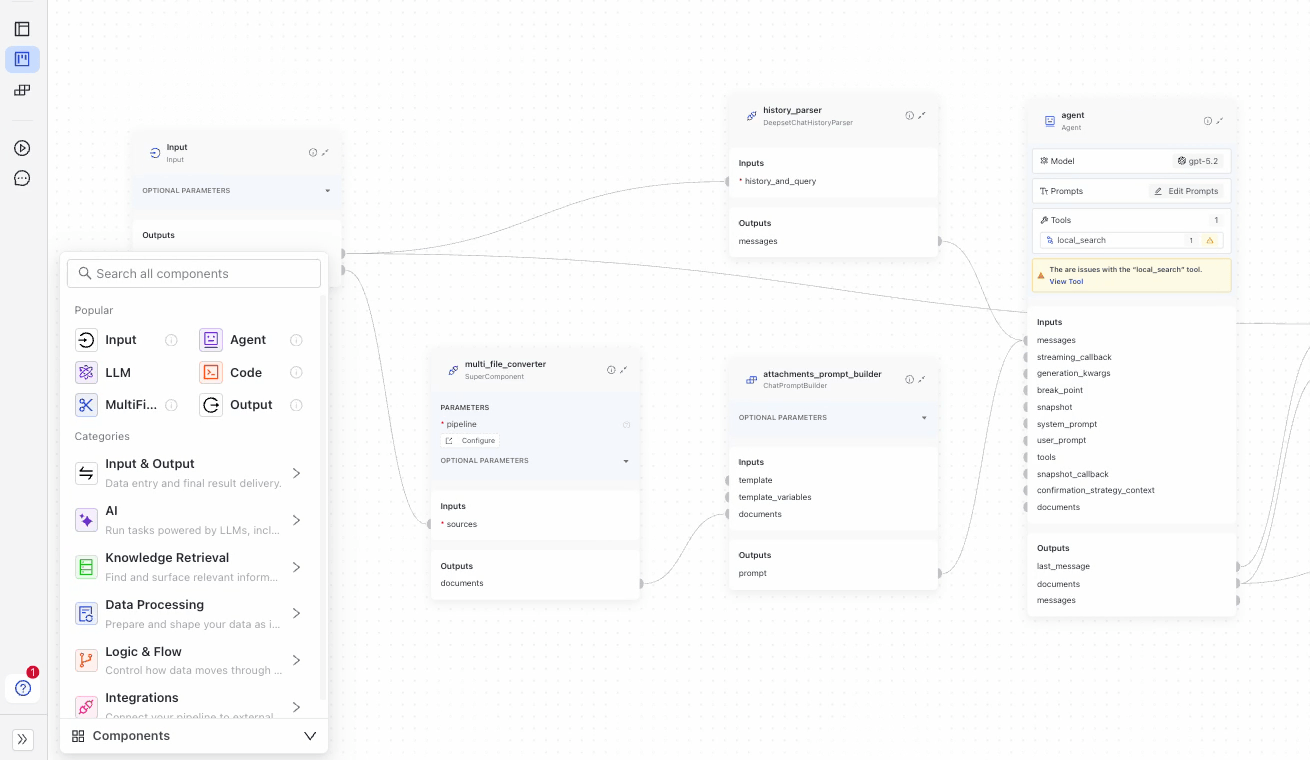Click the info icon on history_parser node
Viewport: 1310px width, 760px height.
coord(909,116)
